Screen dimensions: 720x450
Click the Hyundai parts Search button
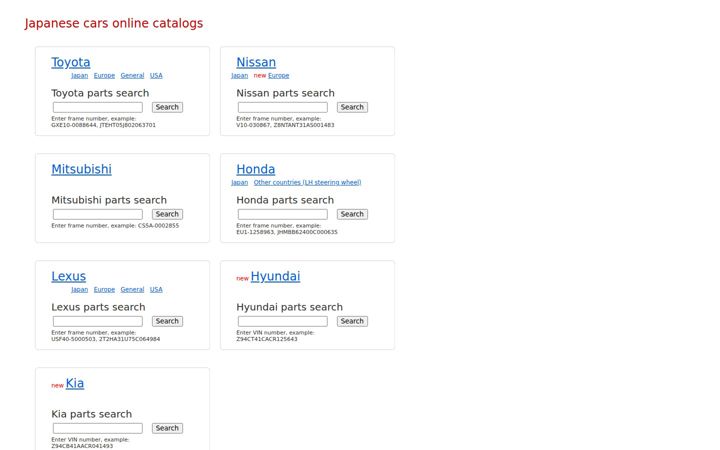(352, 321)
